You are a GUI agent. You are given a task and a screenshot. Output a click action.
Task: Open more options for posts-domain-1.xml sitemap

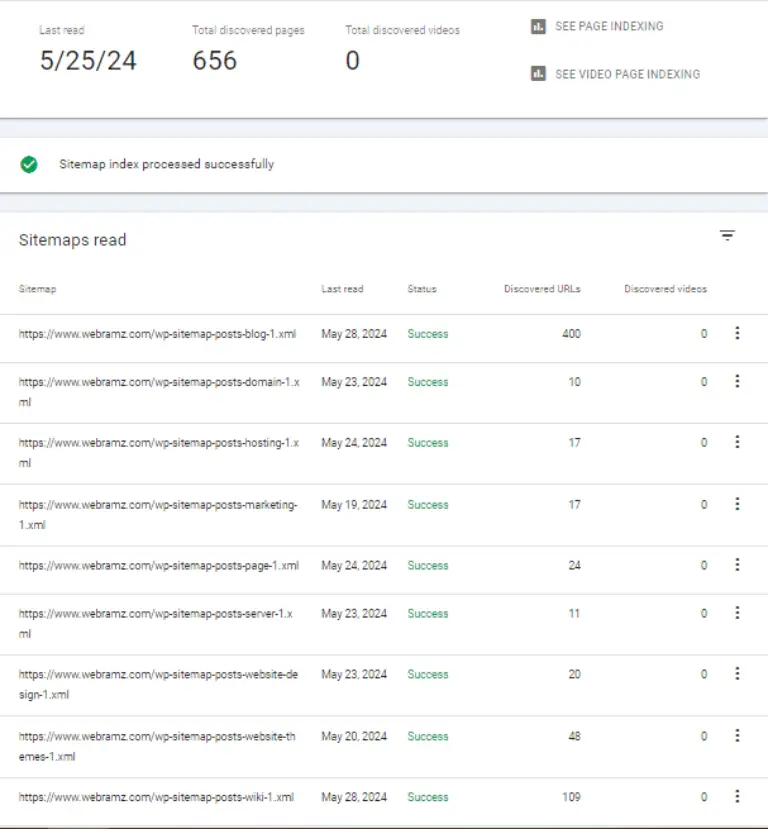[737, 381]
